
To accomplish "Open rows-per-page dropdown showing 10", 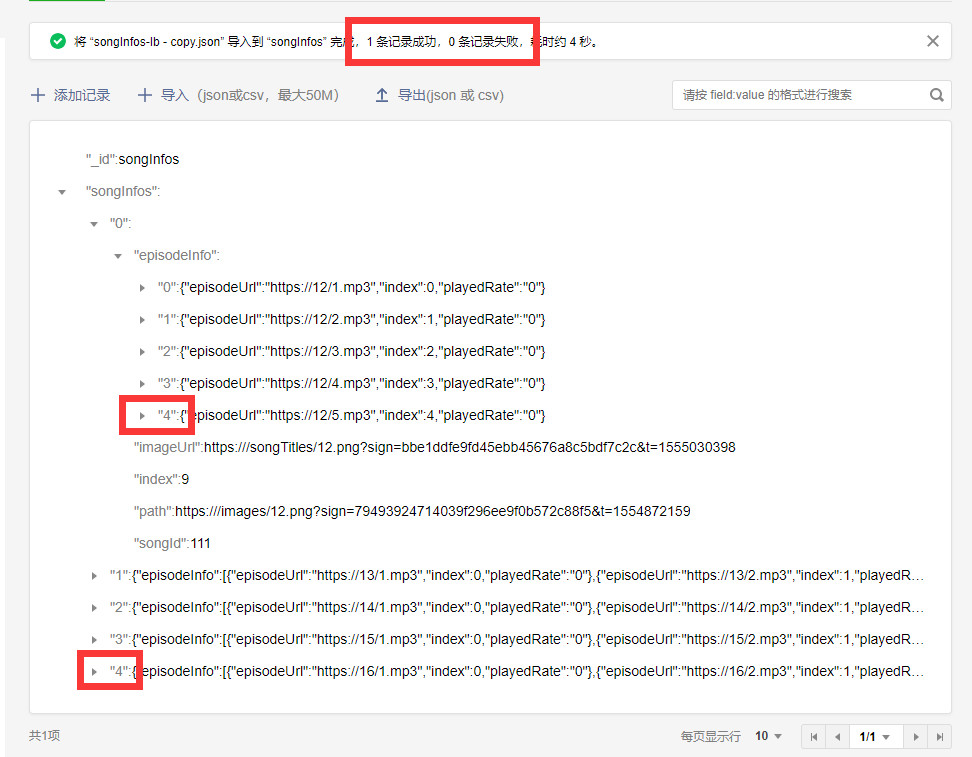I will click(768, 736).
